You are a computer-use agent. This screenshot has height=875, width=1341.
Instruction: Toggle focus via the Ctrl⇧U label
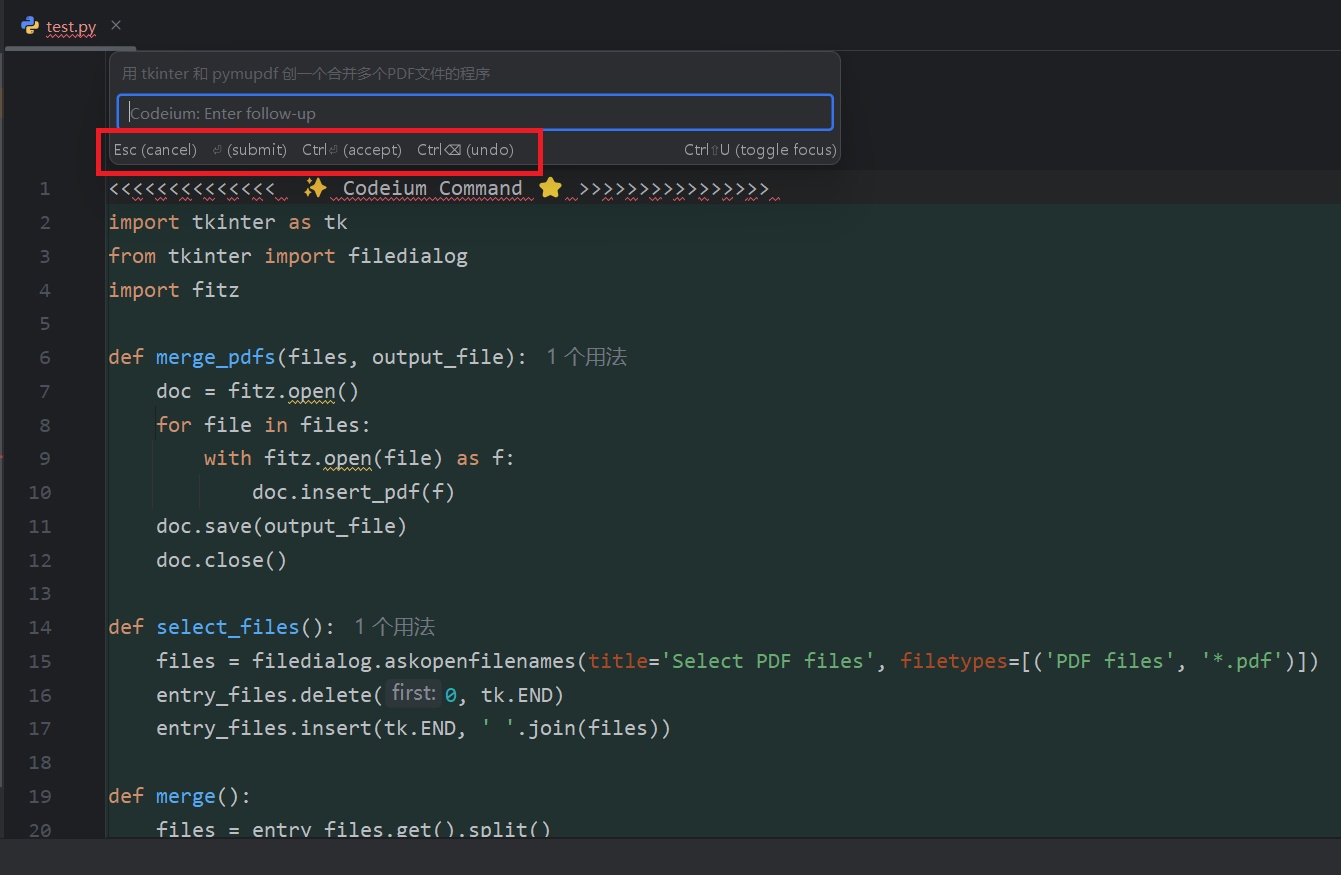point(761,149)
